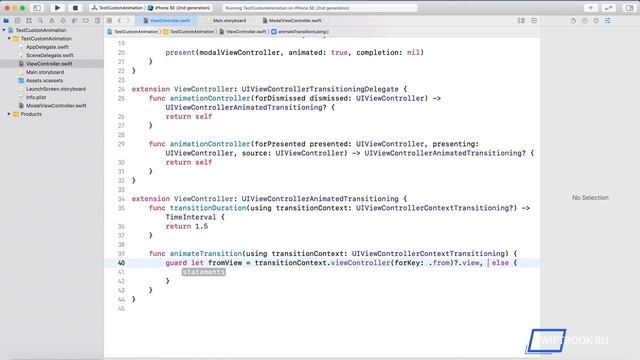Select AppDelegate.swift in the navigator
The height and width of the screenshot is (360, 640).
click(47, 47)
